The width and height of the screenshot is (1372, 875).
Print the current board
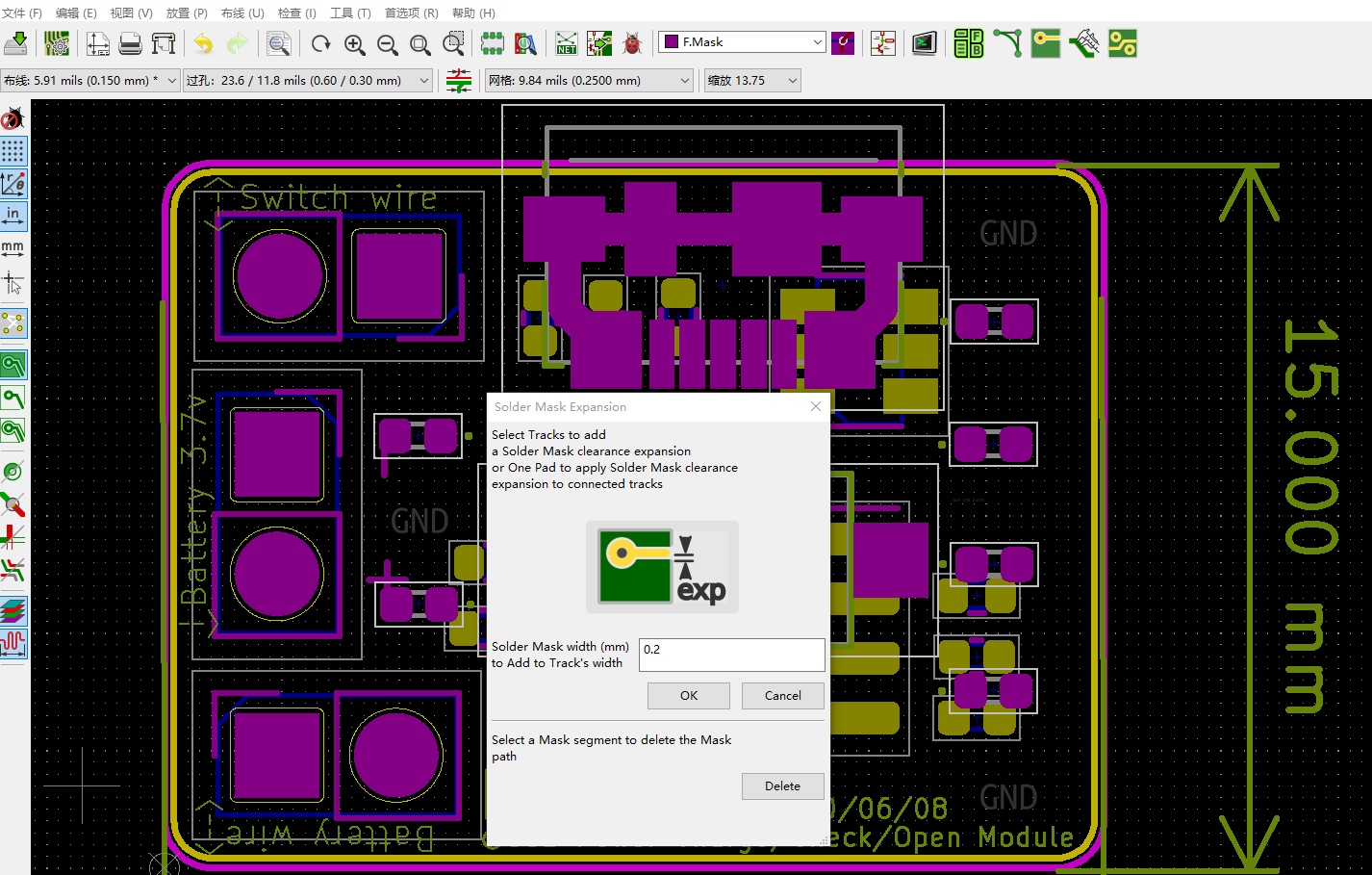point(131,43)
